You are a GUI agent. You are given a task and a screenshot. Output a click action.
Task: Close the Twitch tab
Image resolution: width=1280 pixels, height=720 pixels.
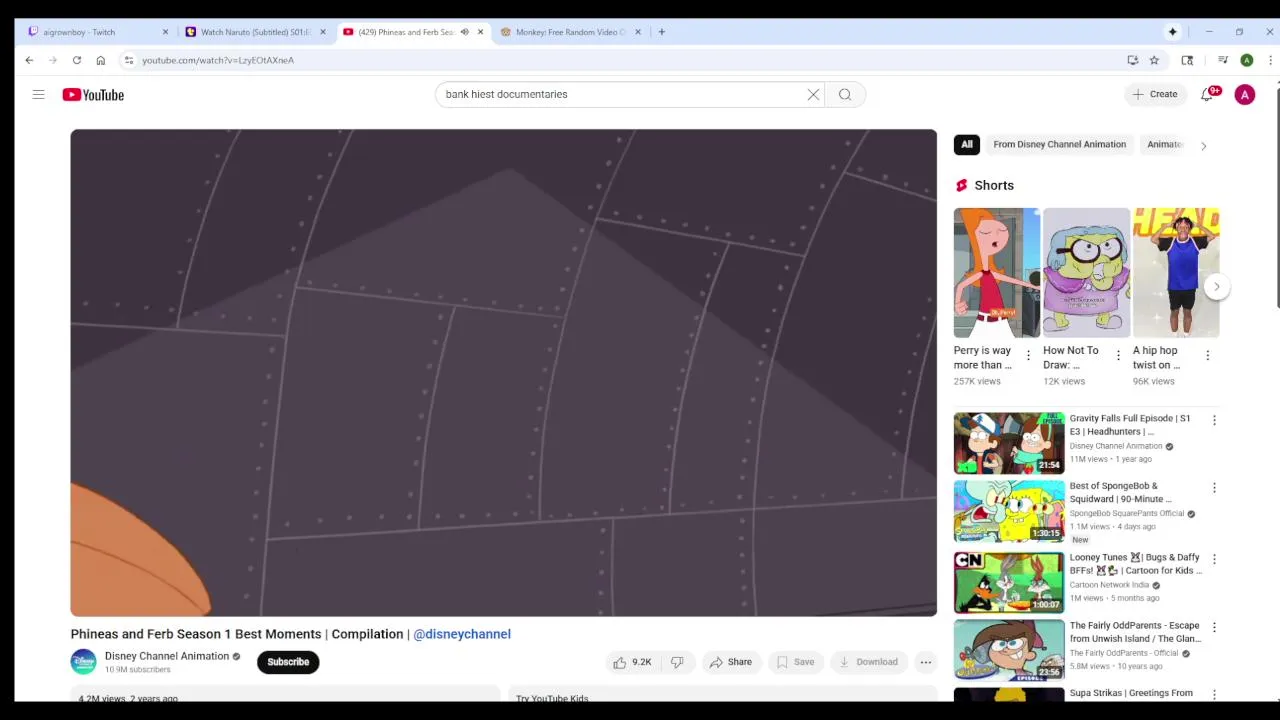click(165, 32)
